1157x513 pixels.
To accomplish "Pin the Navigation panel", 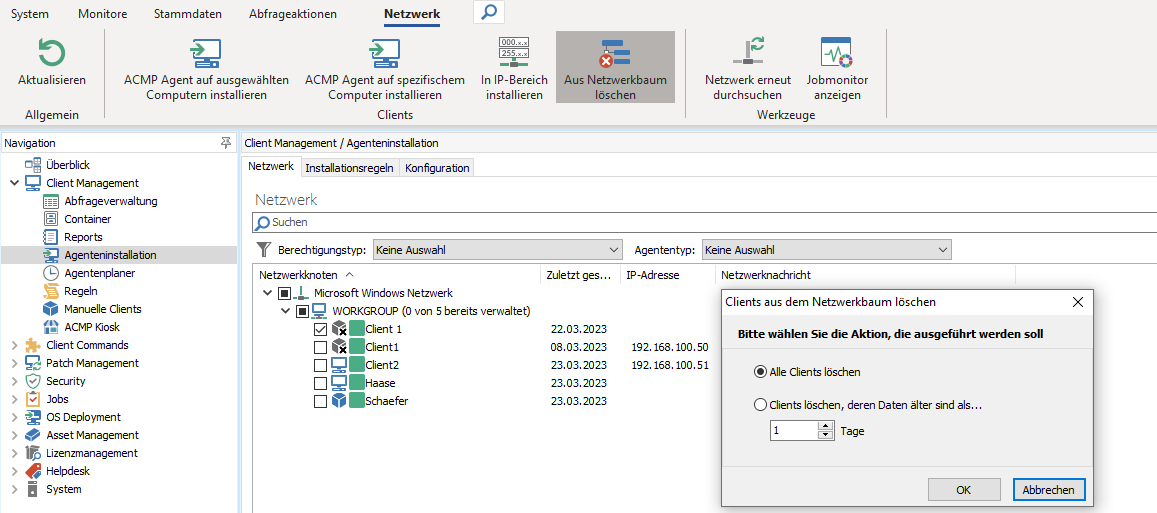I will coord(227,142).
